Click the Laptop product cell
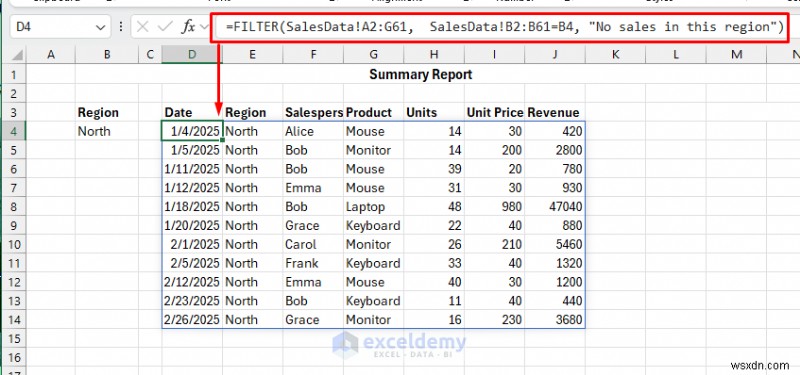800x375 pixels. pos(373,207)
